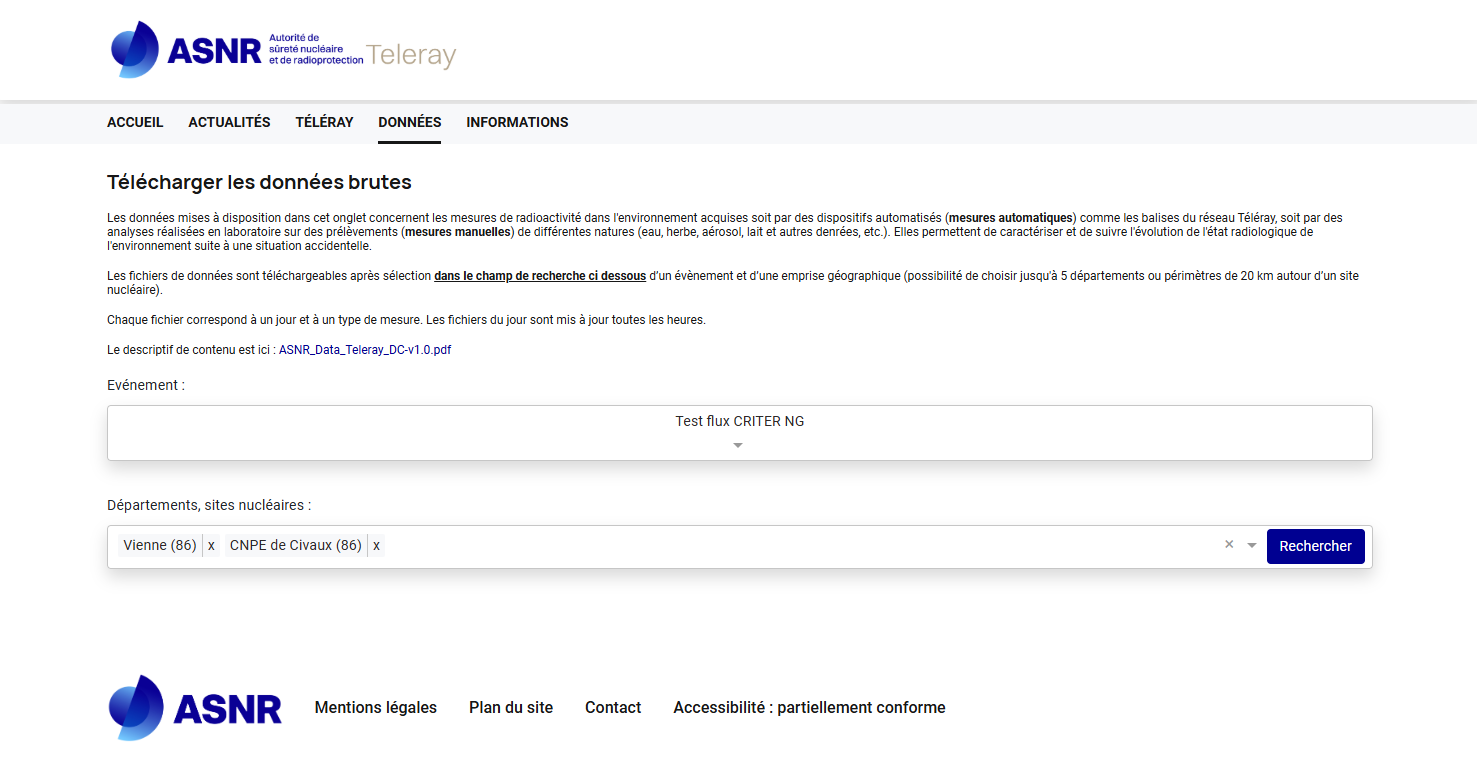Open the INFORMATIONS menu item
This screenshot has width=1477, height=770.
(x=517, y=122)
